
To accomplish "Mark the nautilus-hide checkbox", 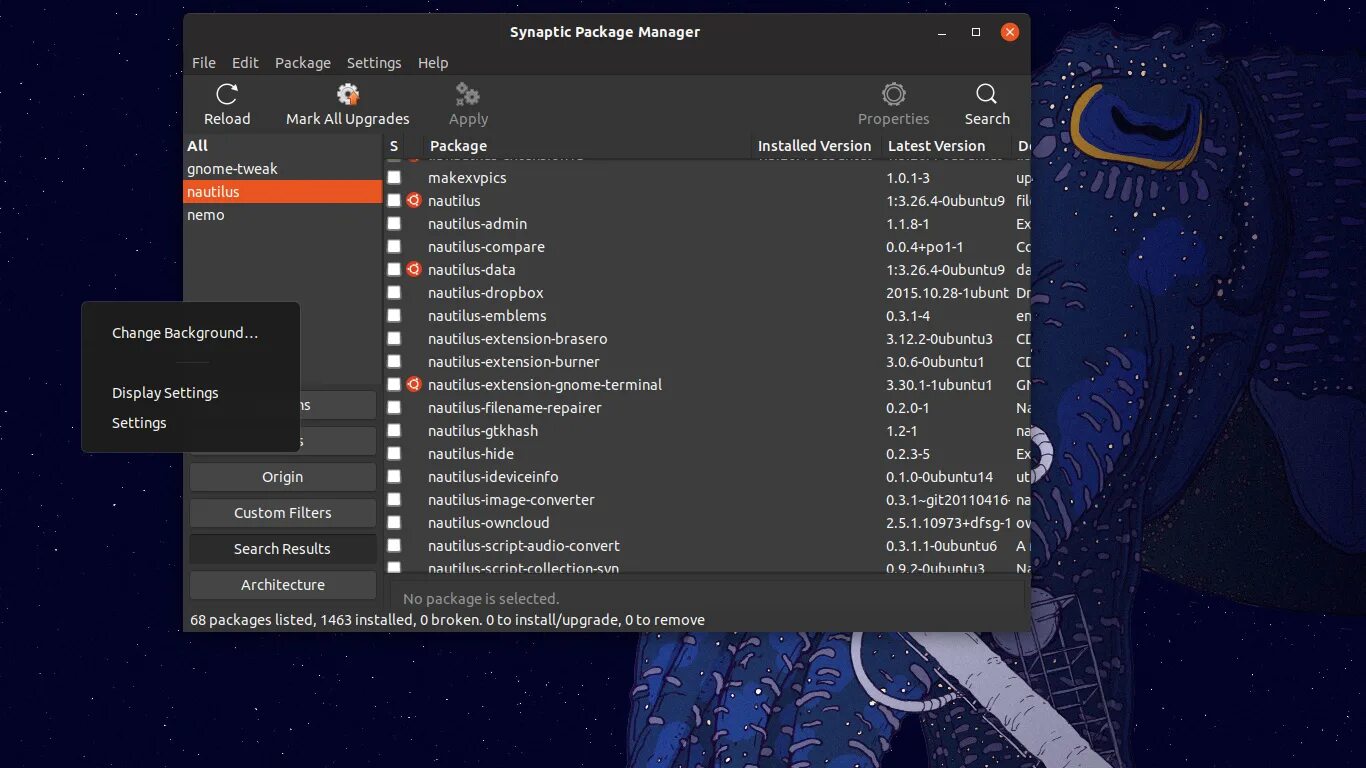I will (394, 454).
